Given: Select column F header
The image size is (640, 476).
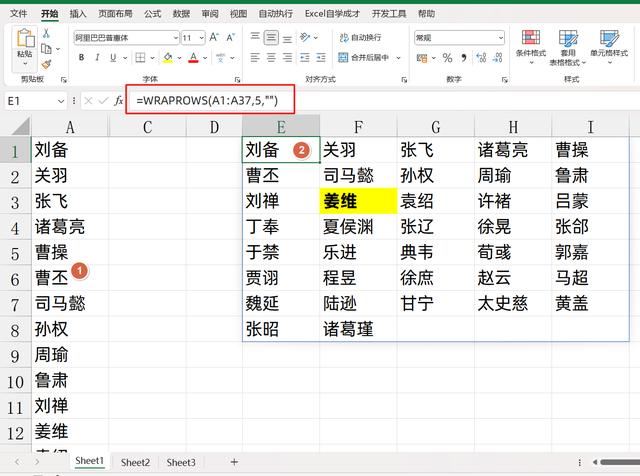Looking at the screenshot, I should pos(358,127).
